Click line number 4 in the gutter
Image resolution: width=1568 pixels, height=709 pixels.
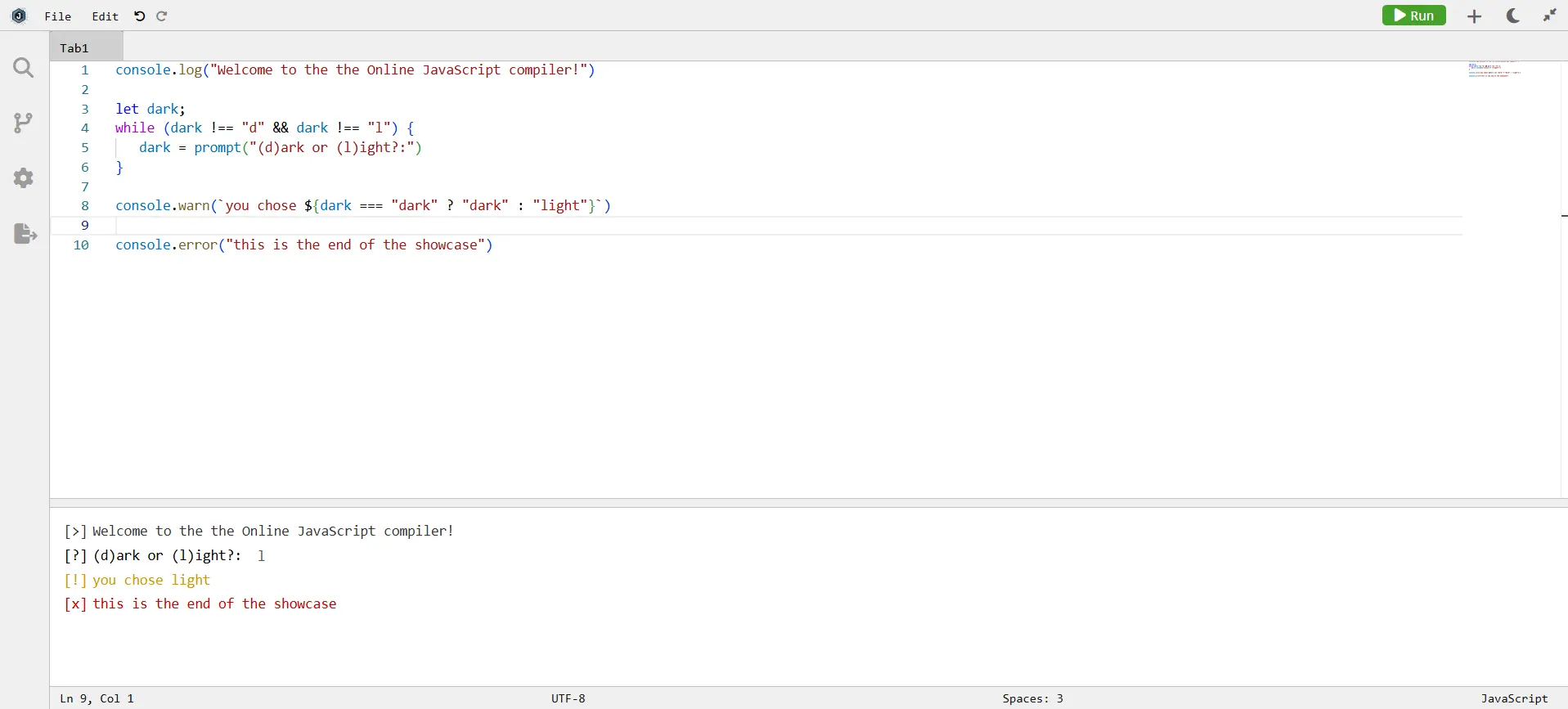[x=84, y=128]
